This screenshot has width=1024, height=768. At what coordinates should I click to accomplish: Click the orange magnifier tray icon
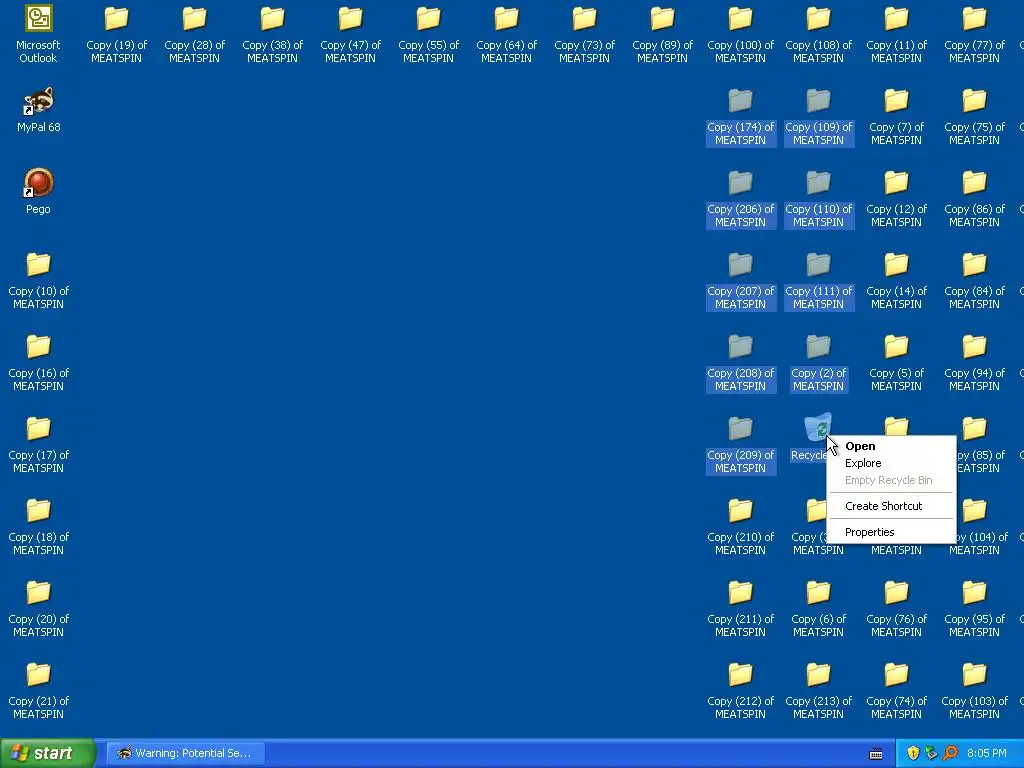[x=950, y=753]
